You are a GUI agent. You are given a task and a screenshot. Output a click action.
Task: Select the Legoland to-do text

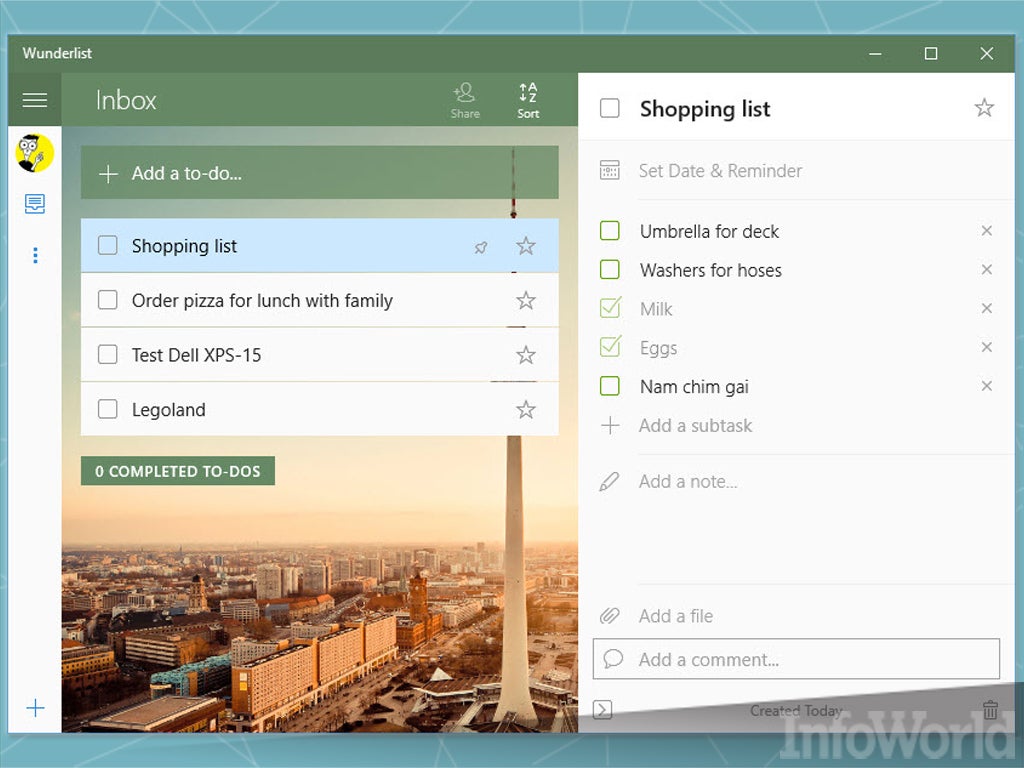click(168, 410)
